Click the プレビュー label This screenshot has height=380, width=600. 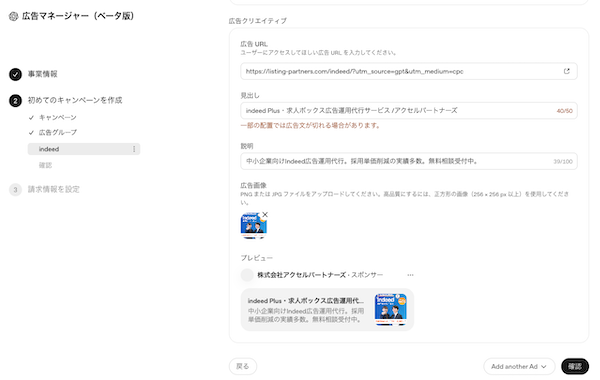point(256,258)
